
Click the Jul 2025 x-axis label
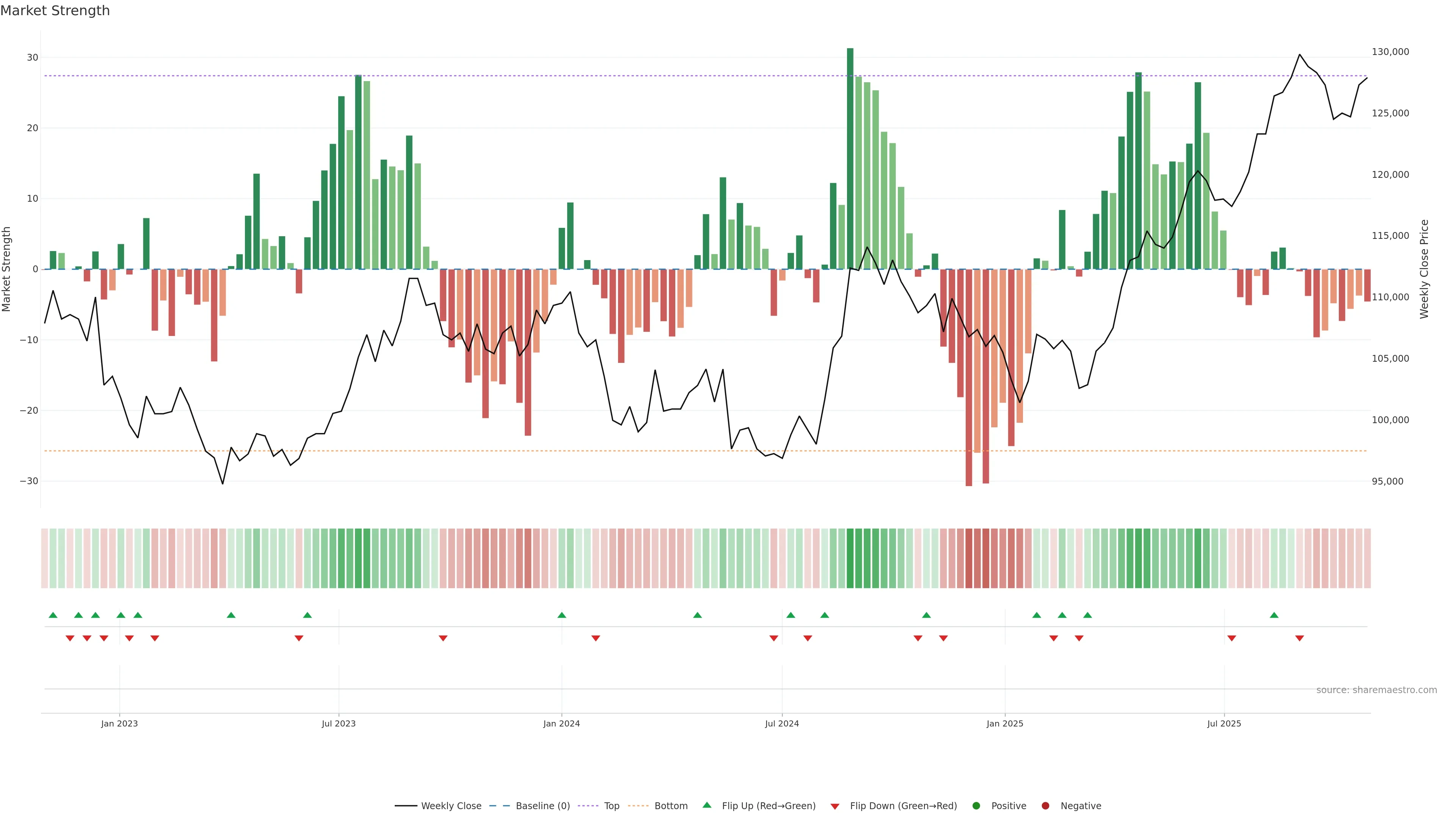1224,723
